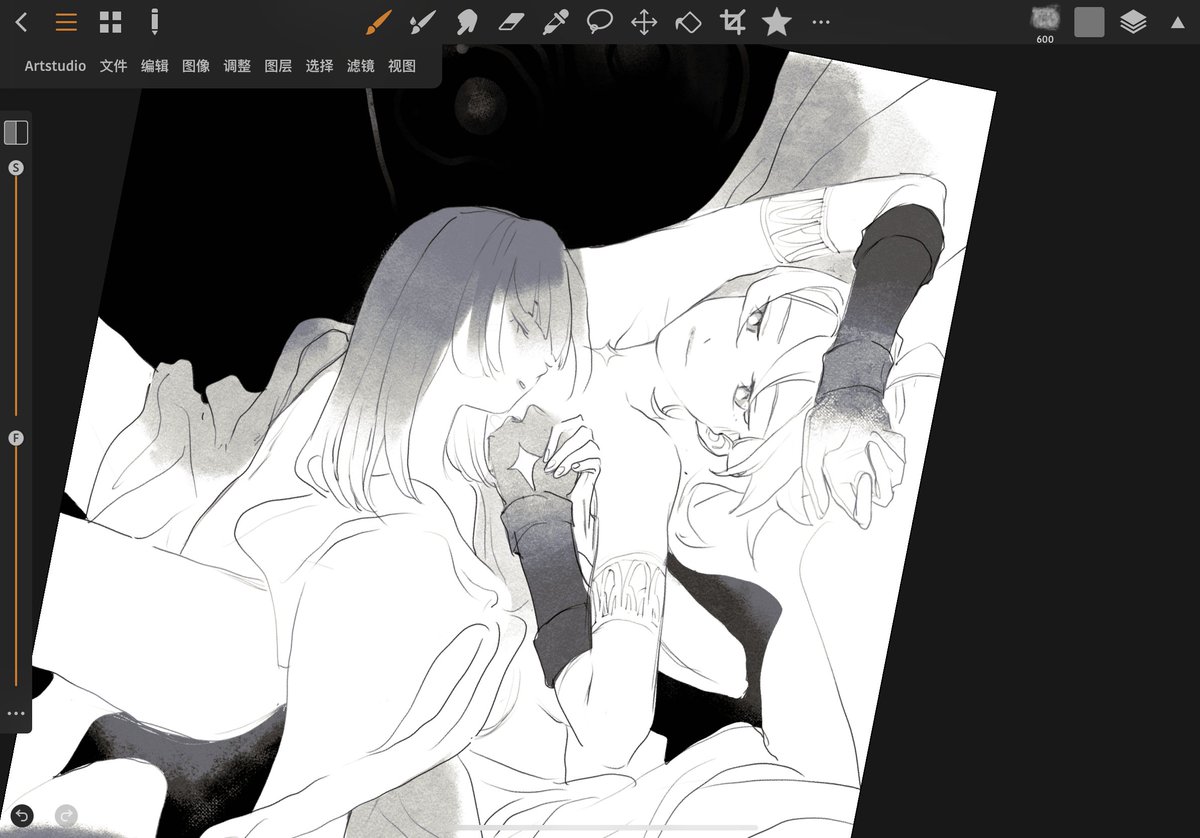The image size is (1200, 838).
Task: Click the F flow slider handle
Action: tap(16, 438)
